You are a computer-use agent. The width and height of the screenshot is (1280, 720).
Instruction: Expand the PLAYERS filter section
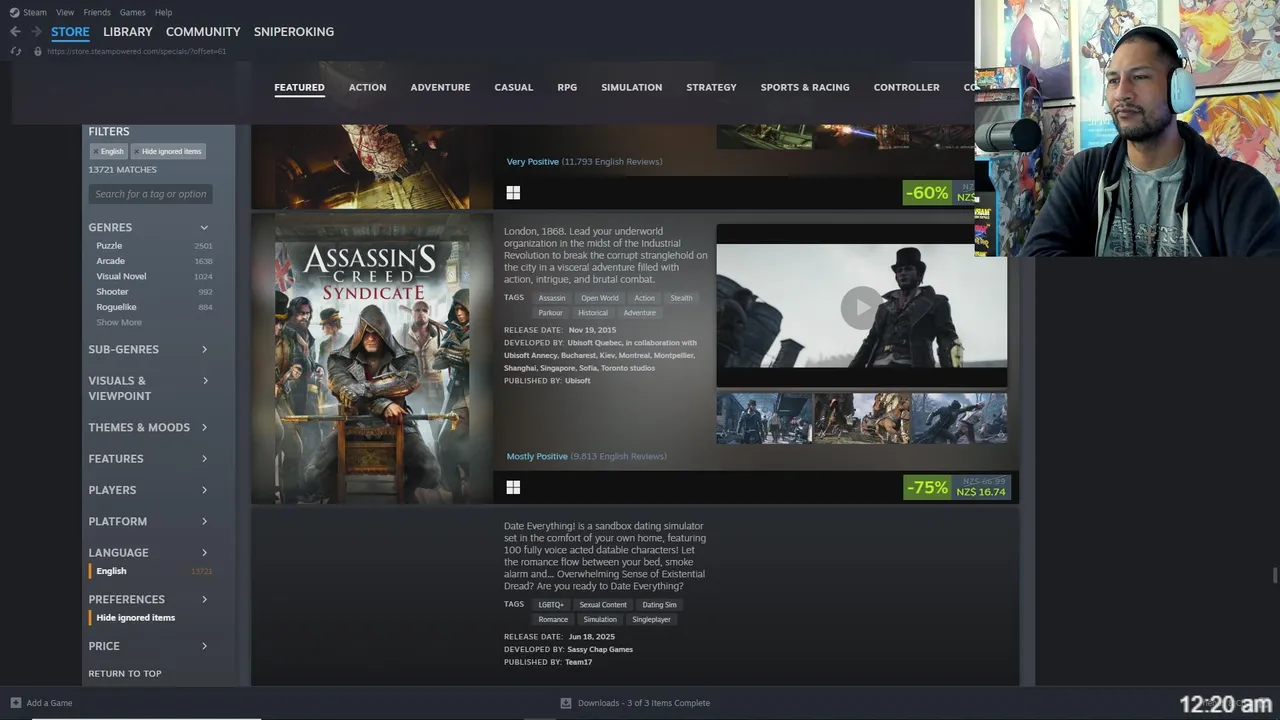click(x=150, y=490)
